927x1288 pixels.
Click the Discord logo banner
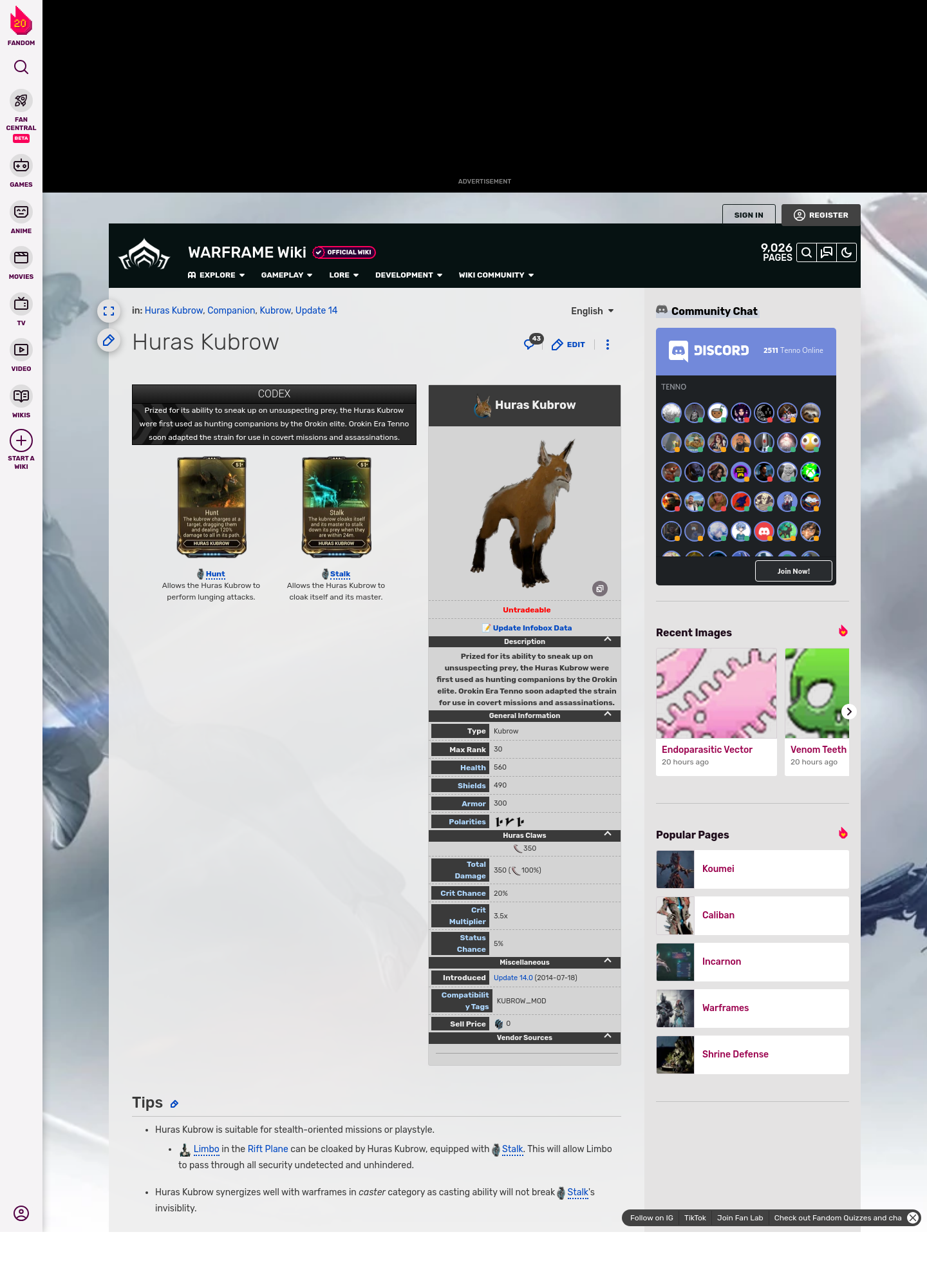(x=708, y=351)
